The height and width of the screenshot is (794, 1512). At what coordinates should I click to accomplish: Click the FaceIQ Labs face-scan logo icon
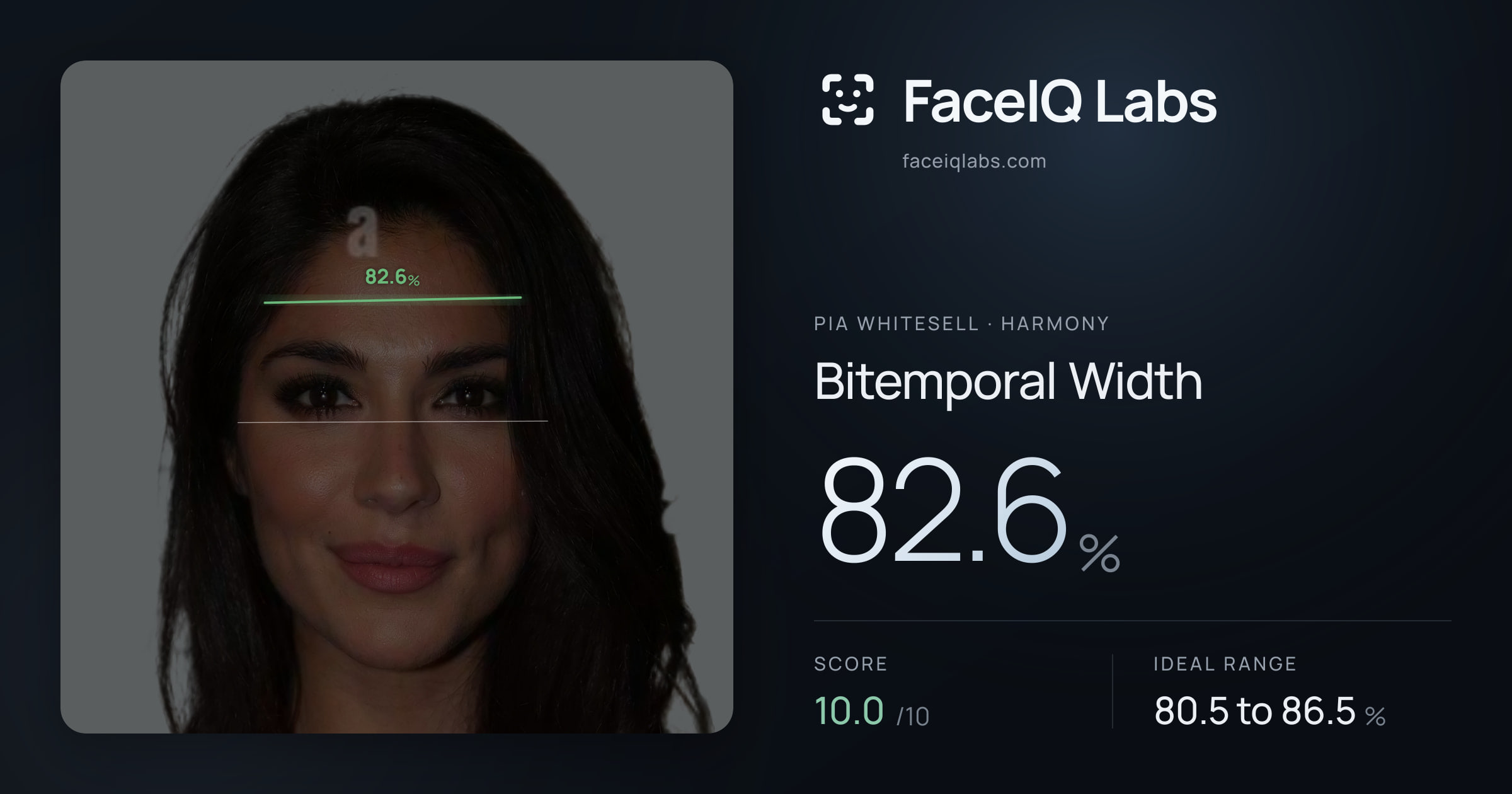(x=847, y=100)
